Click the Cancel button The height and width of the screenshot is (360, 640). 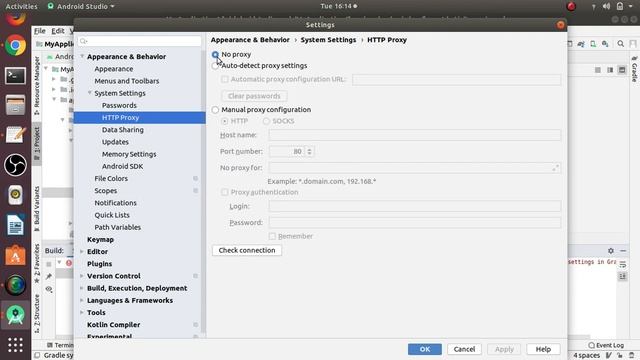[x=464, y=349]
